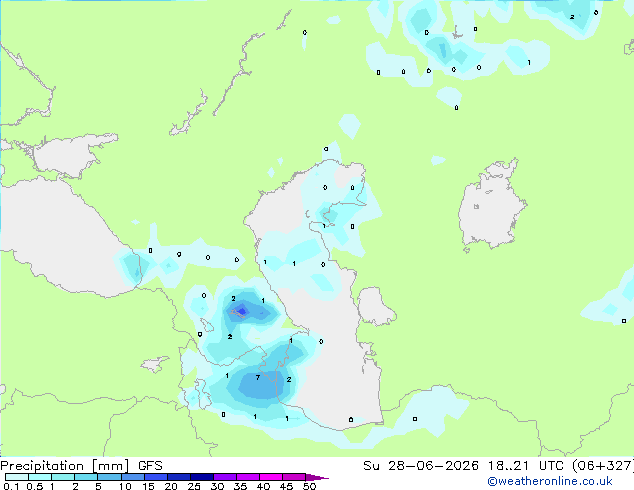Click the legend label 25
Image resolution: width=634 pixels, height=490 pixels.
[194, 486]
